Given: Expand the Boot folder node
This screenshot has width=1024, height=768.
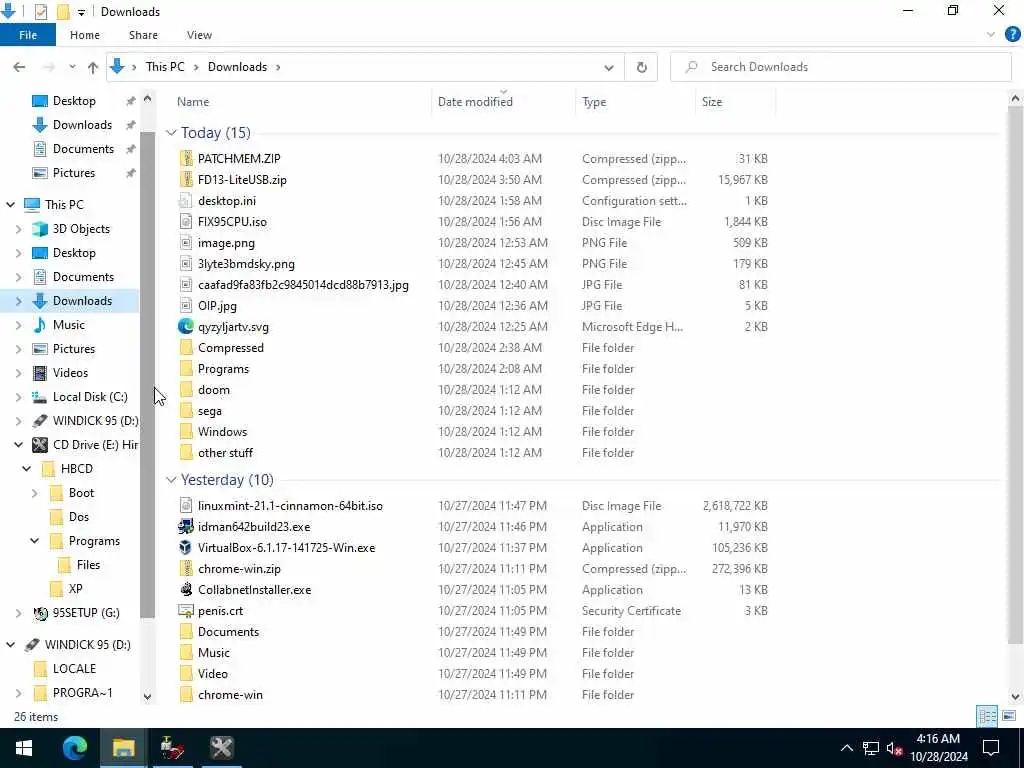Looking at the screenshot, I should pos(34,493).
